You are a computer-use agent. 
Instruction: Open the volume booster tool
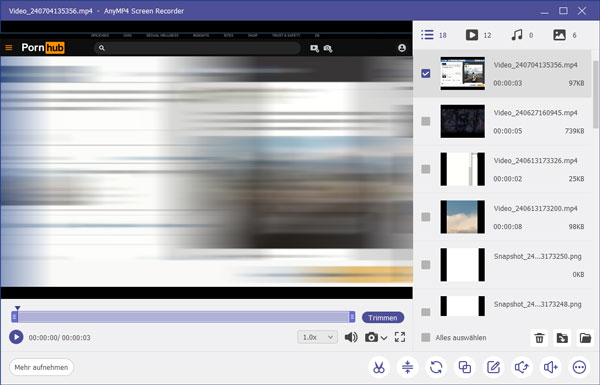tap(551, 367)
